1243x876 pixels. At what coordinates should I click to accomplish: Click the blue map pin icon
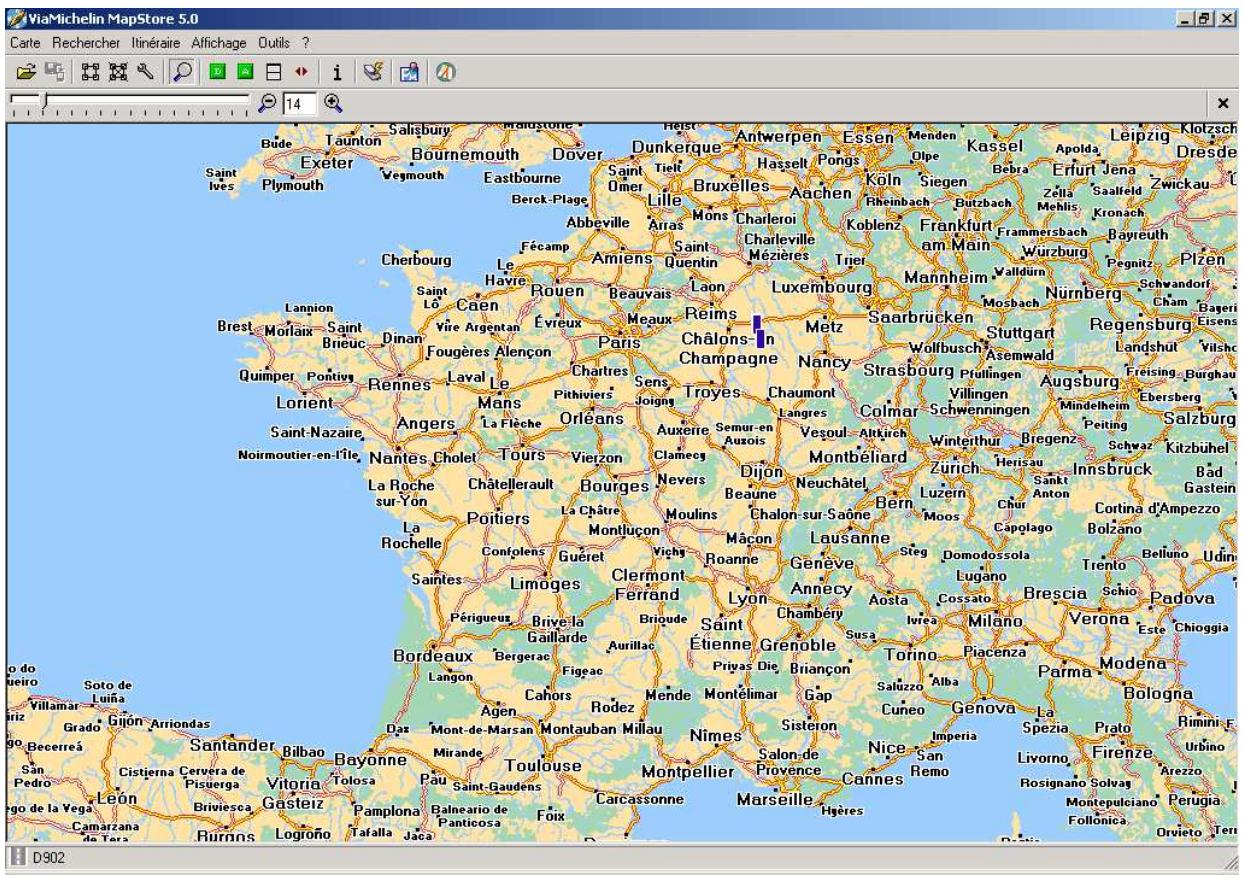pyautogui.click(x=409, y=72)
